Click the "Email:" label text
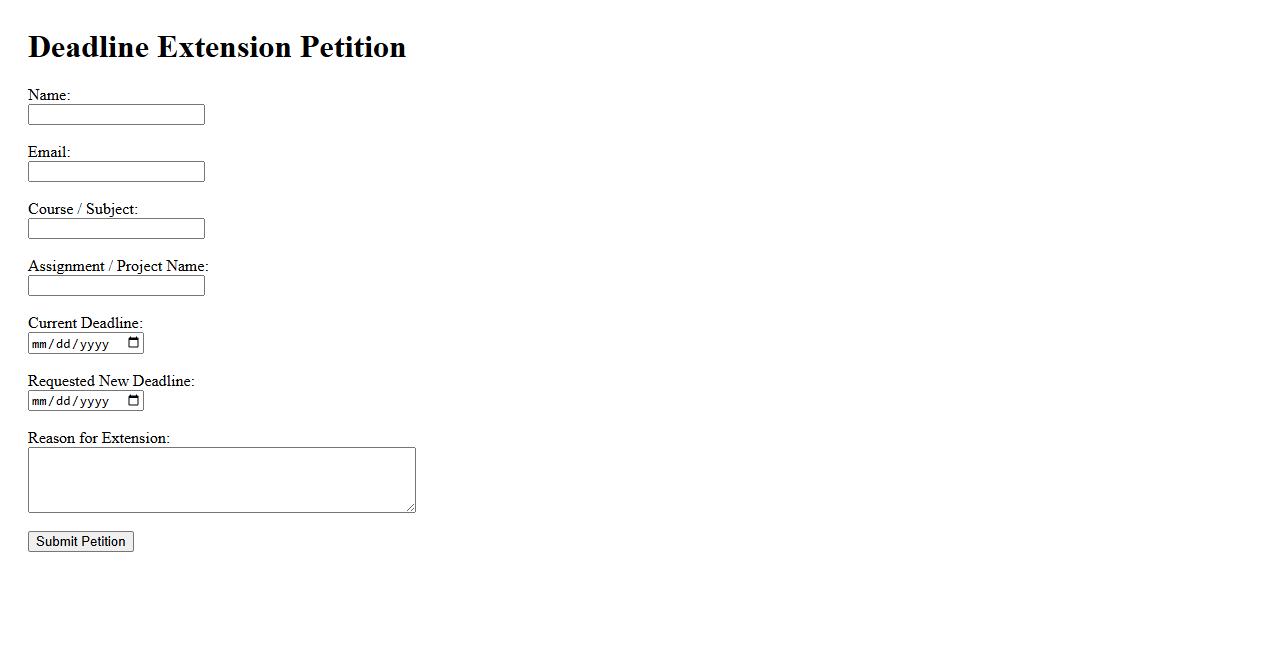The height and width of the screenshot is (650, 1278). 49,152
